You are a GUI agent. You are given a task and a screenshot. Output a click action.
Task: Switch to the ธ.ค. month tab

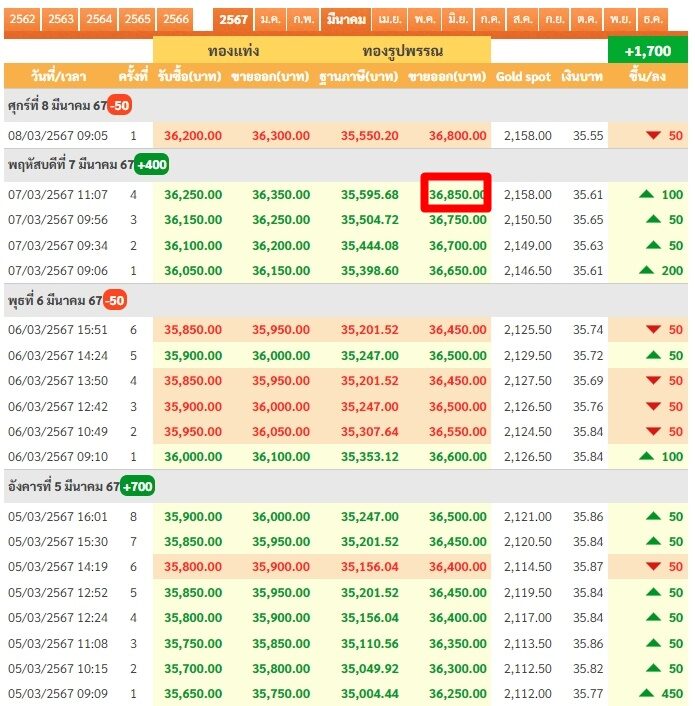click(x=653, y=20)
